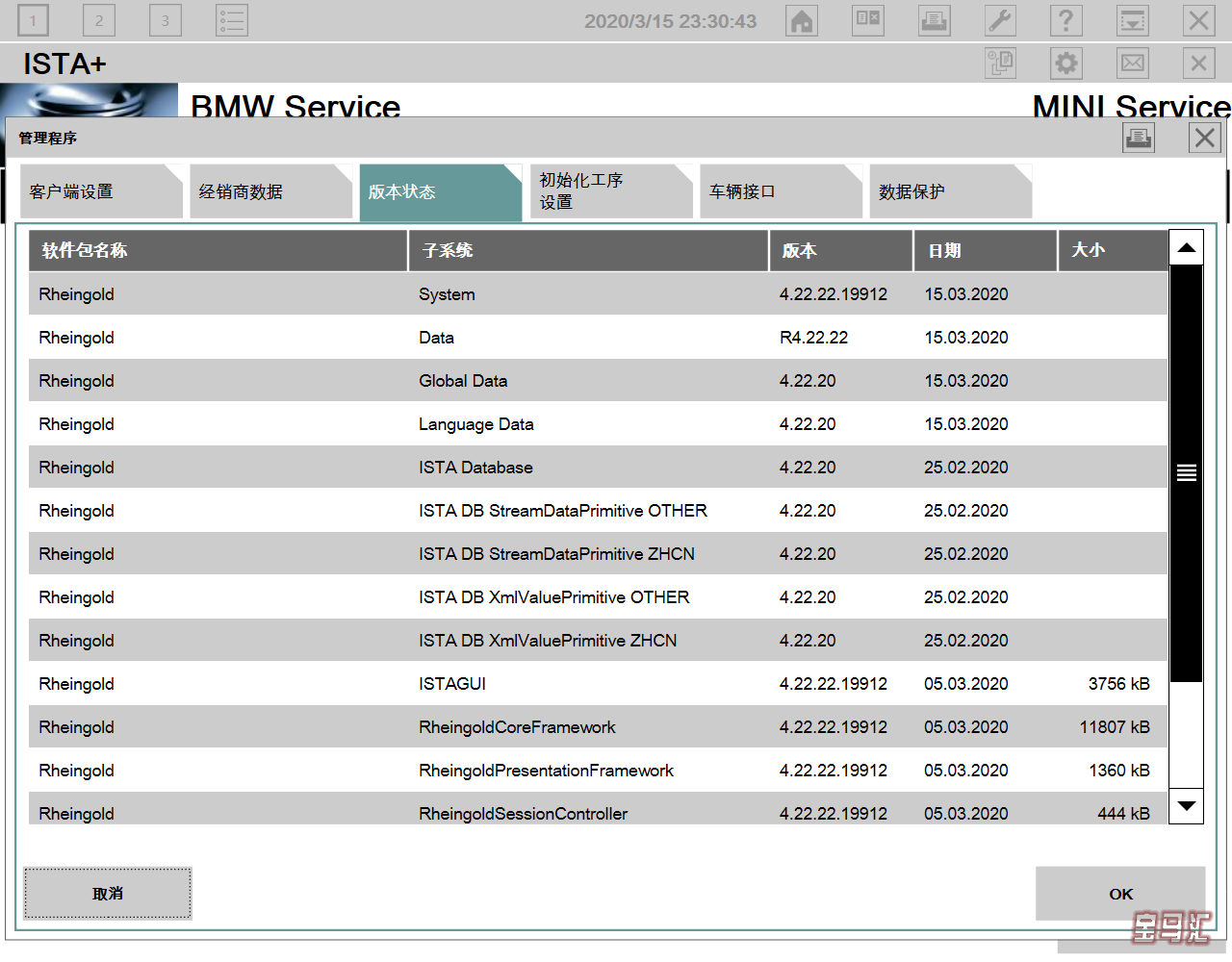The height and width of the screenshot is (962, 1232).
Task: Select numbered tab 3 in top toolbar
Action: click(166, 20)
